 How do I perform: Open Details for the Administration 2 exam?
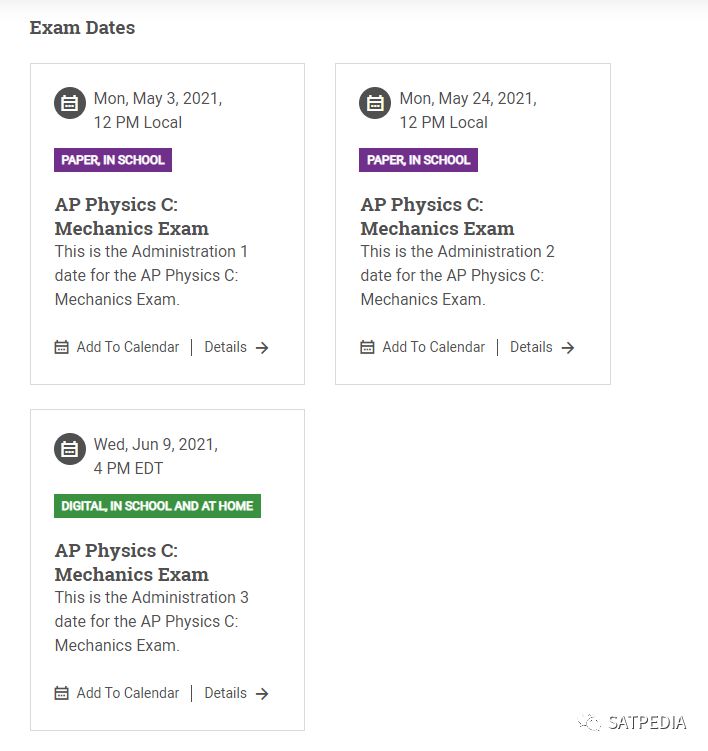[x=531, y=347]
